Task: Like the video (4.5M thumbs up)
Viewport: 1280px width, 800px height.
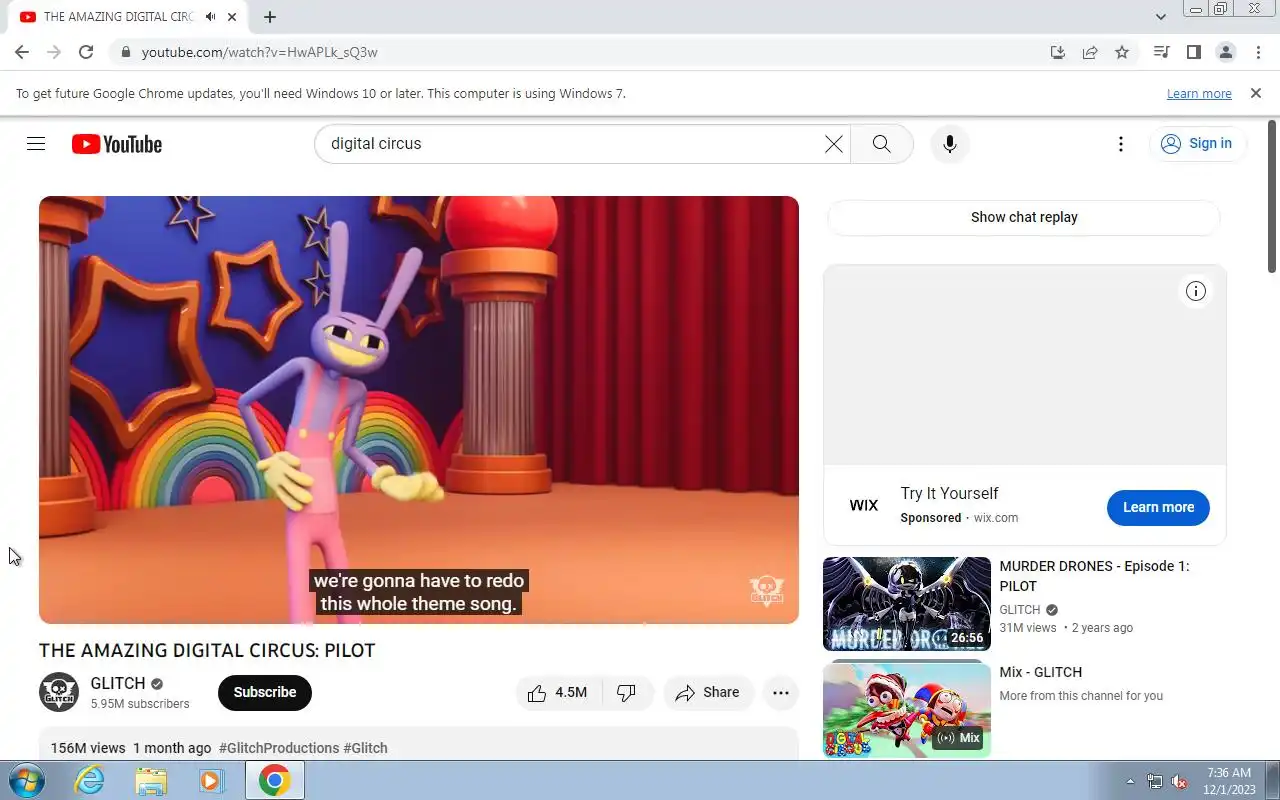Action: click(x=558, y=692)
